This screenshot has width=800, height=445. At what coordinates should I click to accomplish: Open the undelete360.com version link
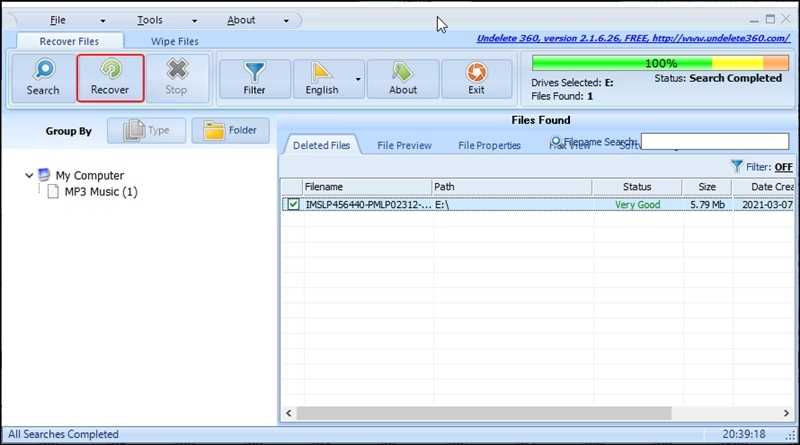[635, 40]
